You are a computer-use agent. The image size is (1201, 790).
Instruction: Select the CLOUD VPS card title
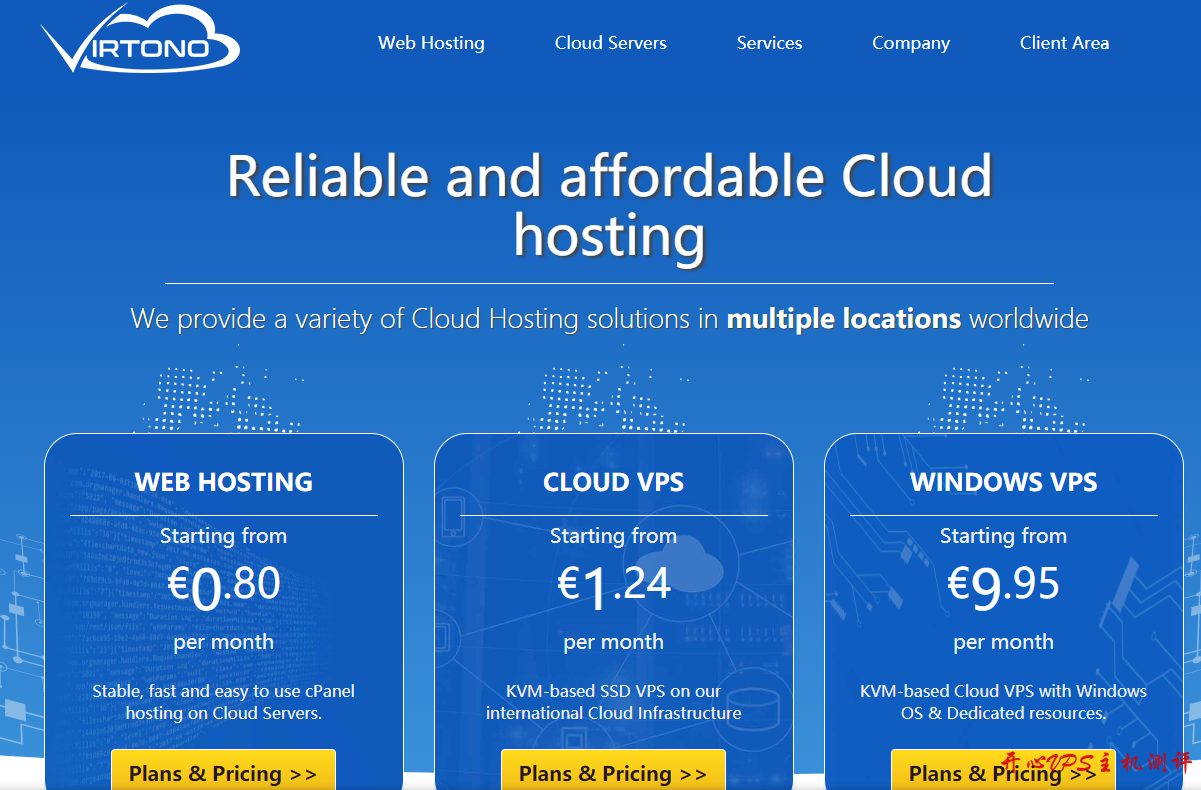click(x=614, y=482)
